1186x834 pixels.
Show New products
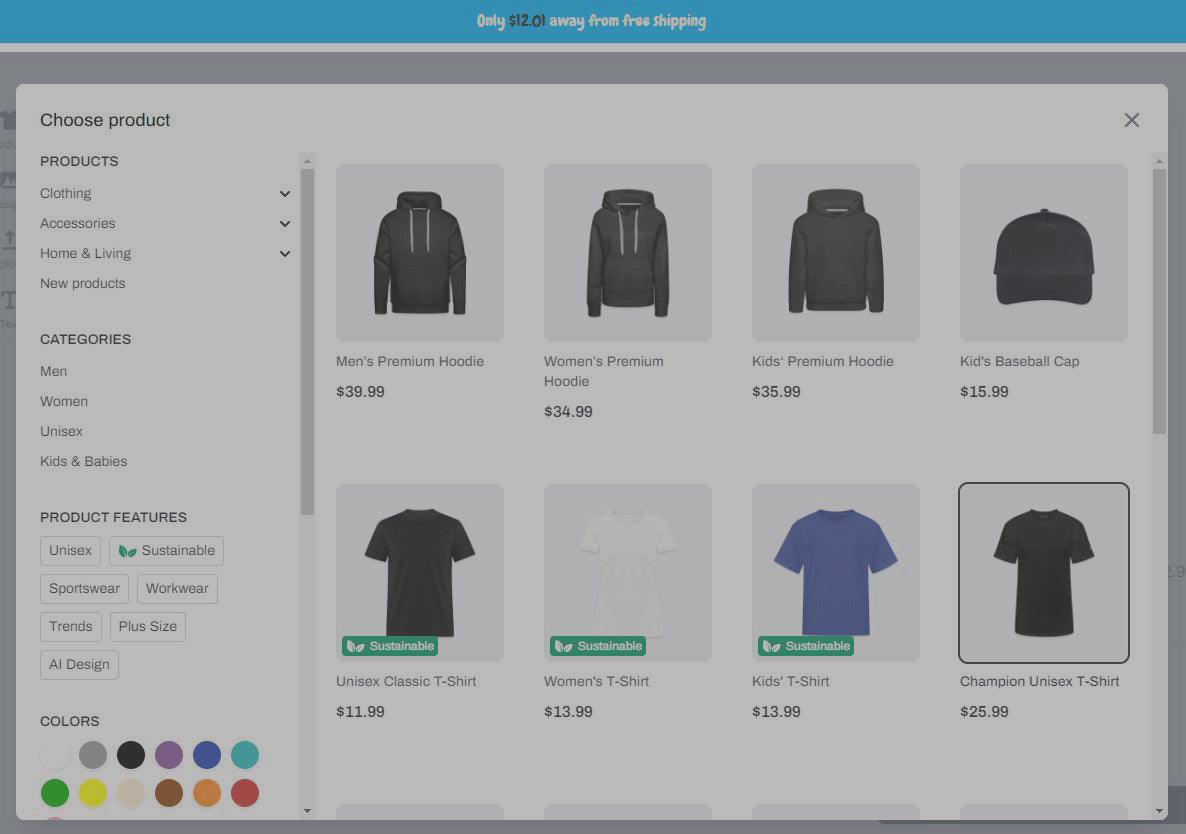point(82,284)
